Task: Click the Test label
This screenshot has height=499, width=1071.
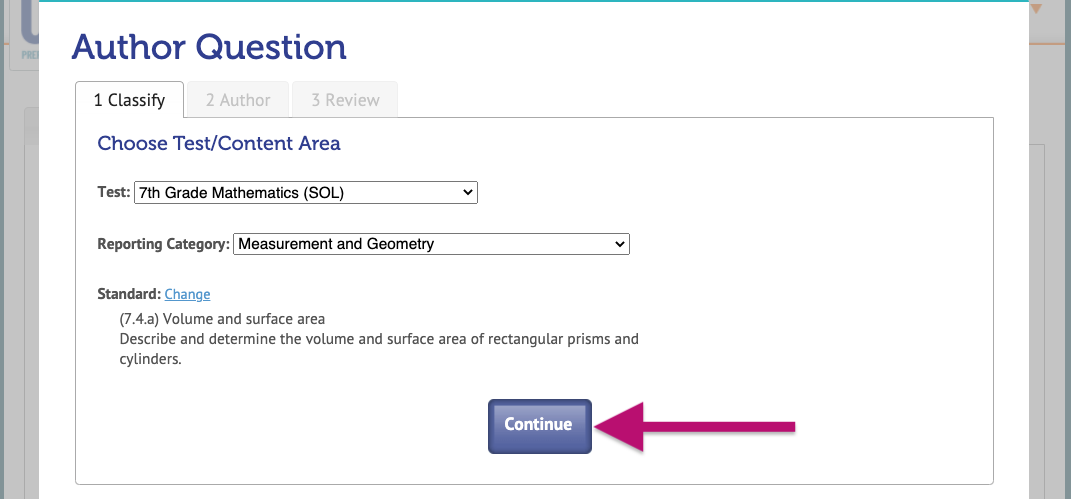Action: [x=113, y=192]
